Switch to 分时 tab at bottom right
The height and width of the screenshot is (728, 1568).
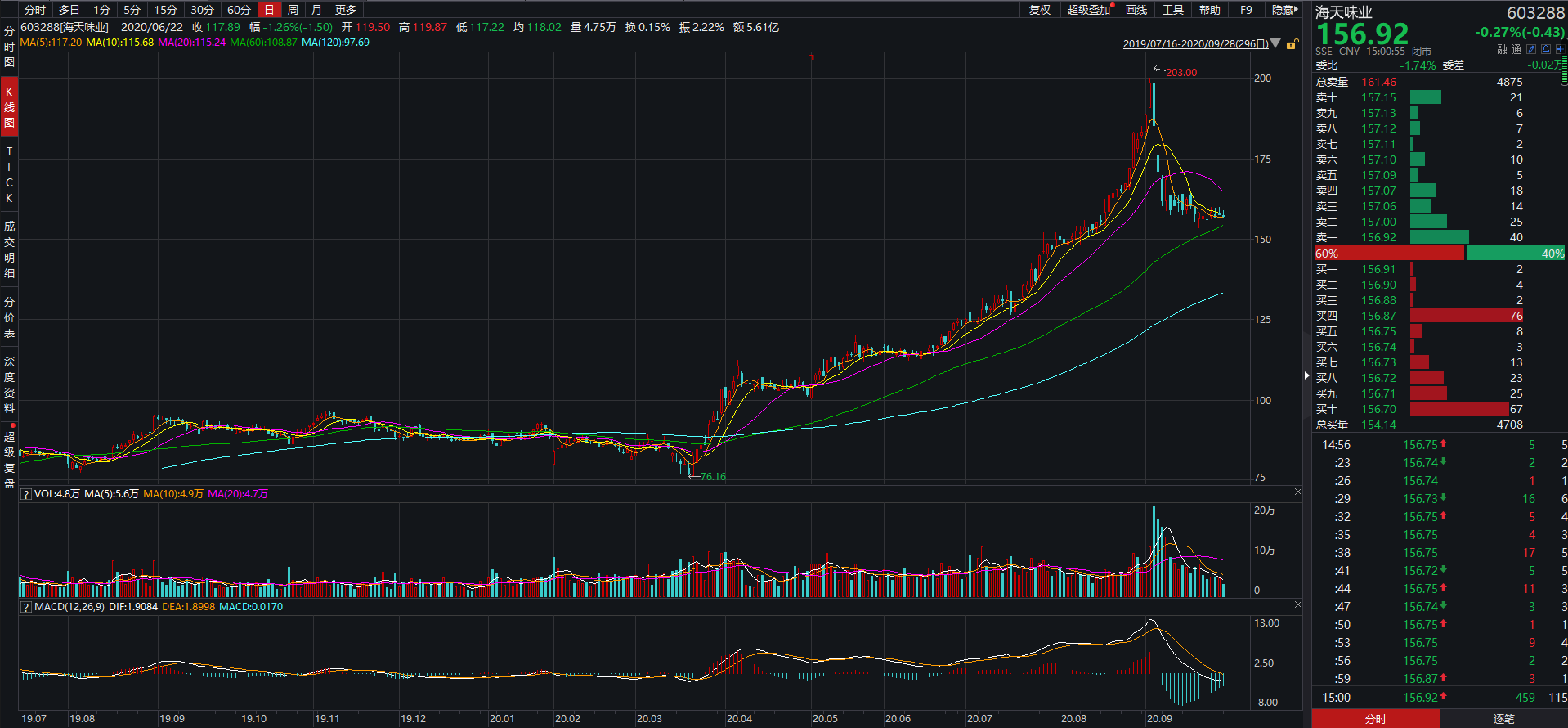pyautogui.click(x=1376, y=719)
